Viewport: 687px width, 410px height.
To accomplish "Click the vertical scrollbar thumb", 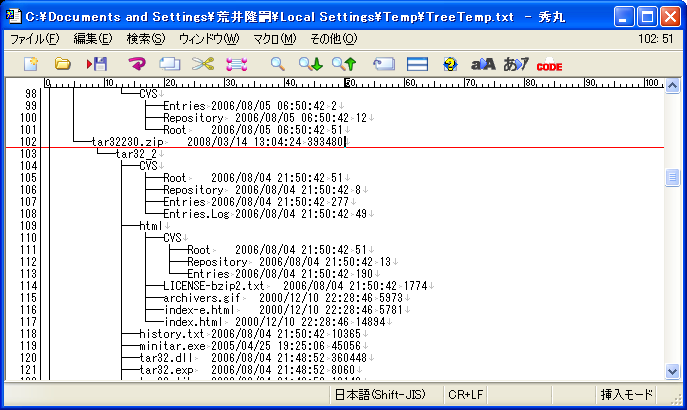I will pyautogui.click(x=673, y=178).
